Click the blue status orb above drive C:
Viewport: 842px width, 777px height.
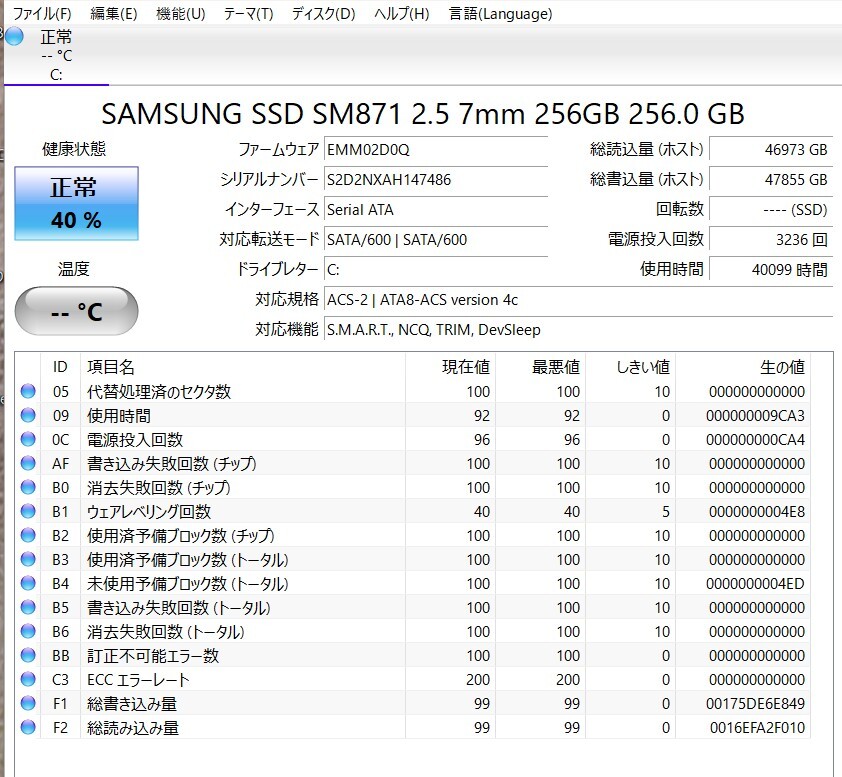click(14, 37)
